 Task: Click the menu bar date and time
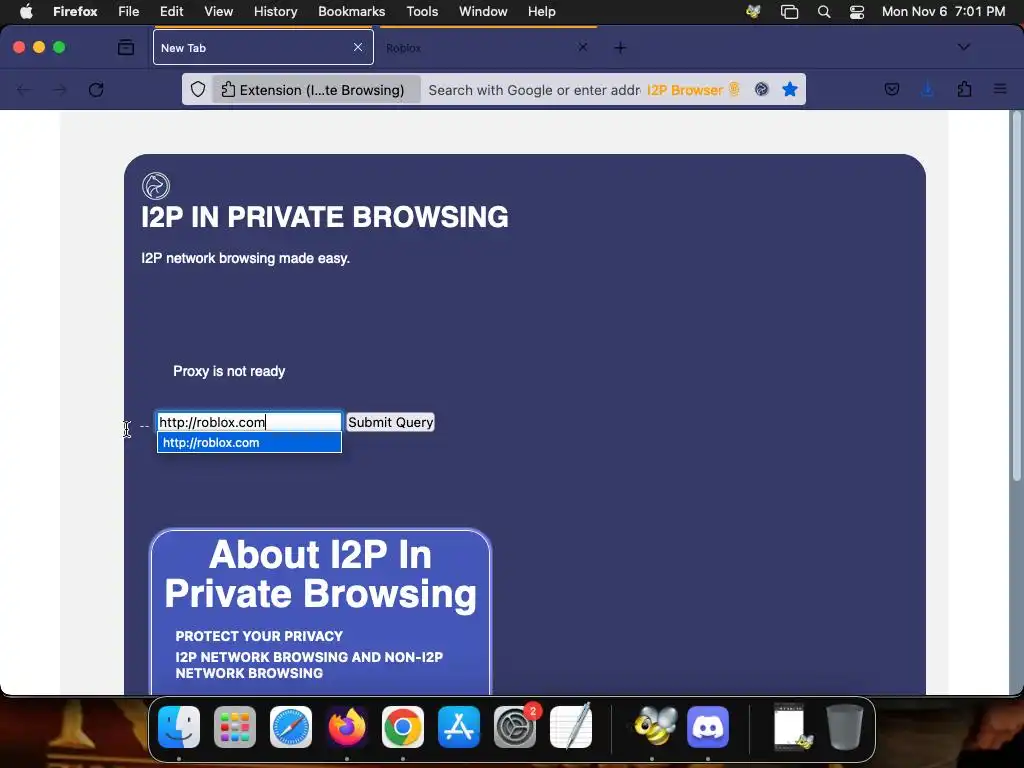pos(943,12)
